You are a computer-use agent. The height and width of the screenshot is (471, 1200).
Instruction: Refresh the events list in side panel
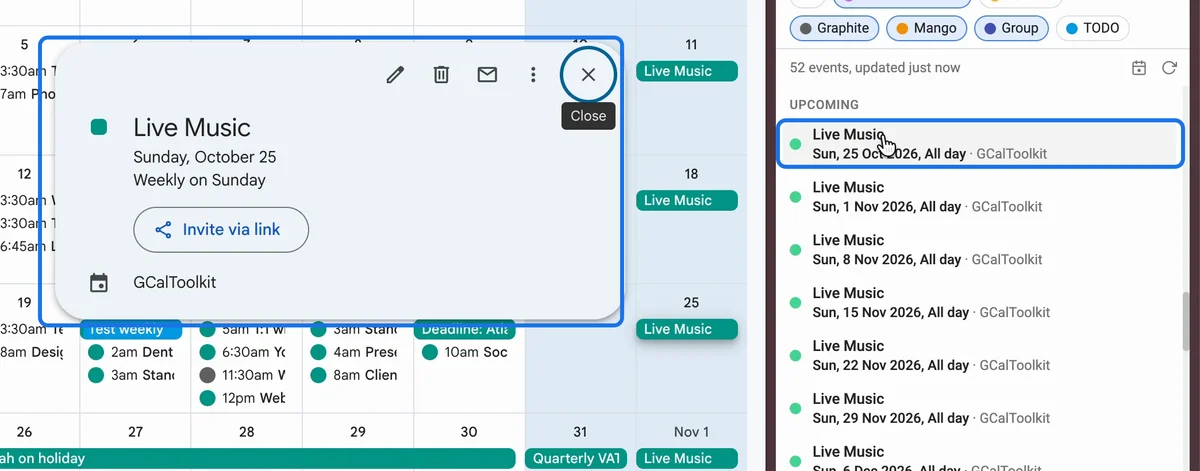point(1169,68)
